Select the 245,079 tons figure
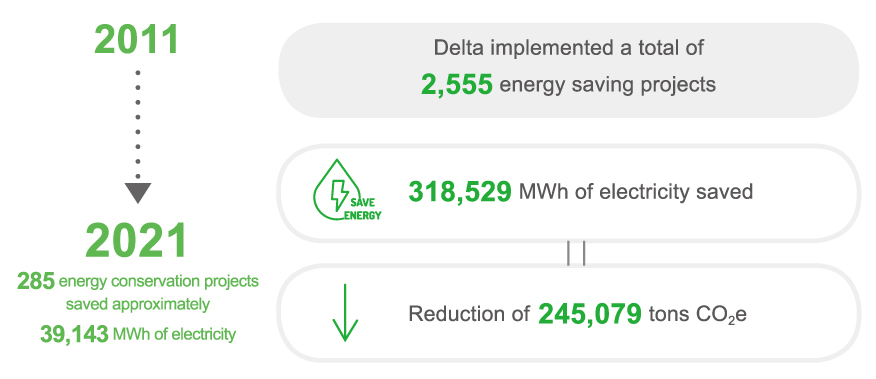 590,314
